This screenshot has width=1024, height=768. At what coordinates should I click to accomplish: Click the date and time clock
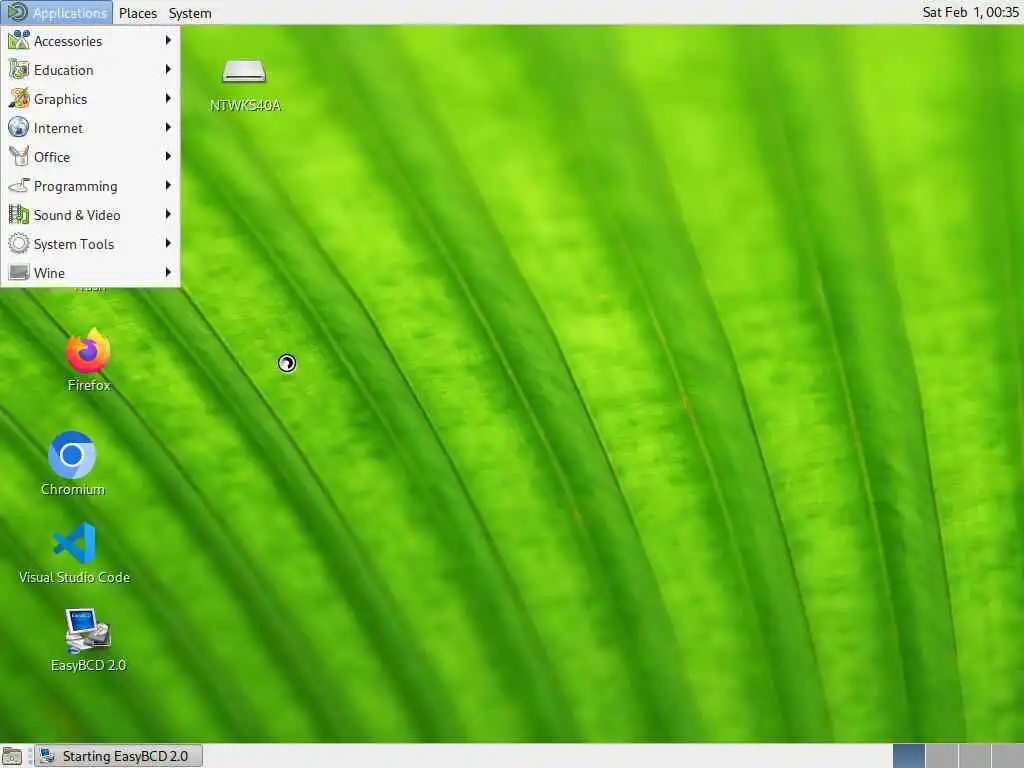pyautogui.click(x=970, y=12)
